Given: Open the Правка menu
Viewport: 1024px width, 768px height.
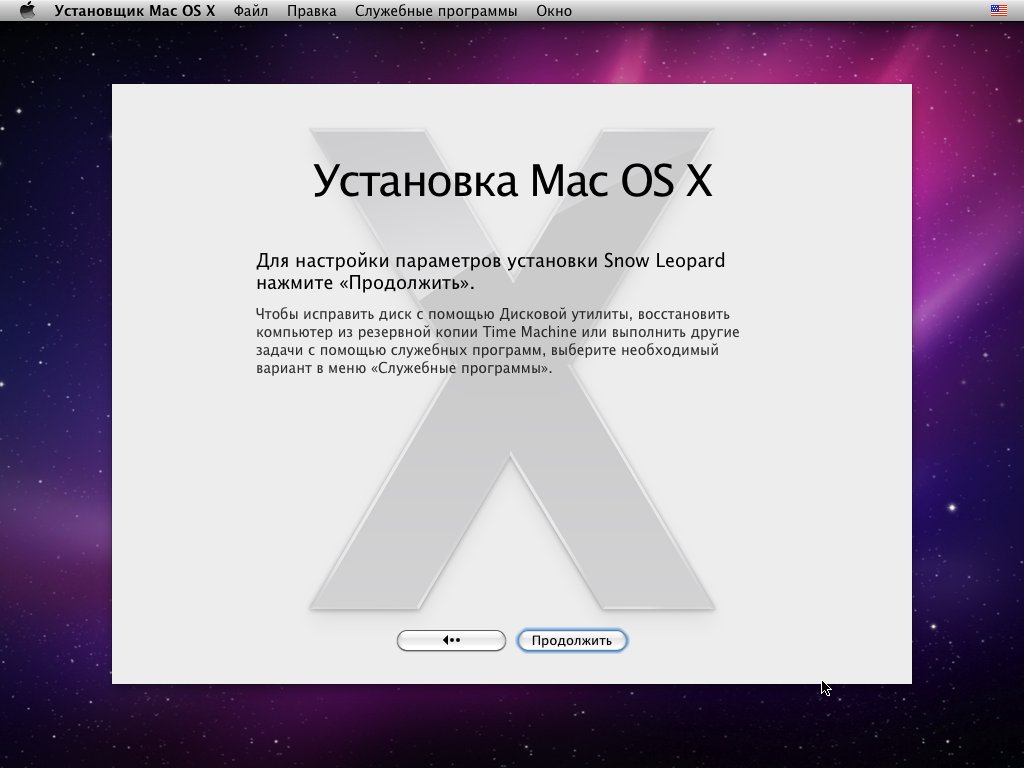Looking at the screenshot, I should pos(311,11).
